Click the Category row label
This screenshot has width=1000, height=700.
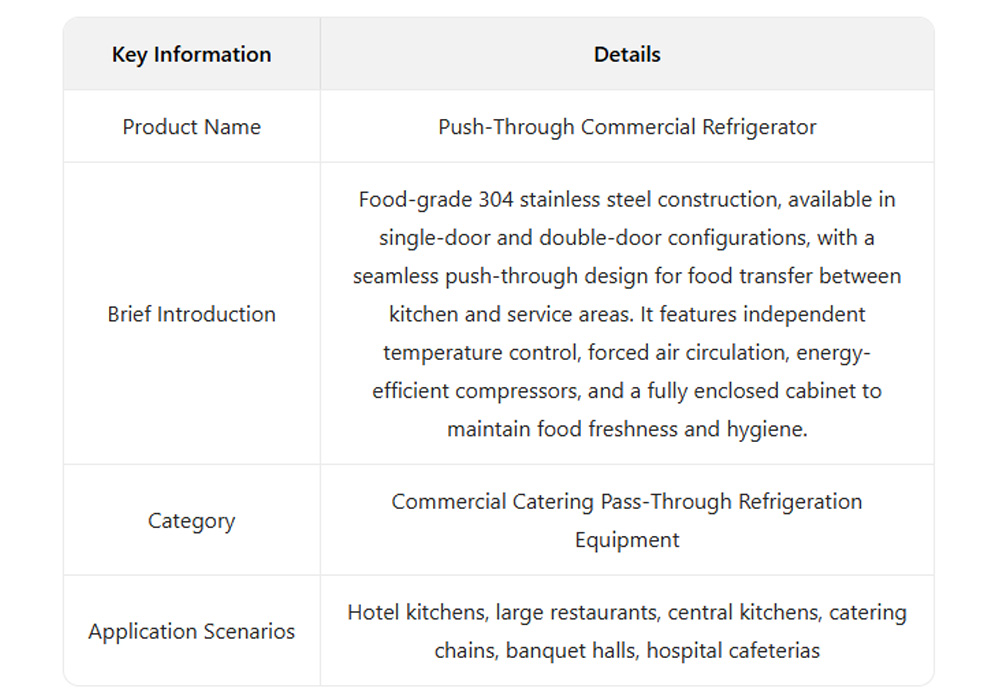[191, 521]
